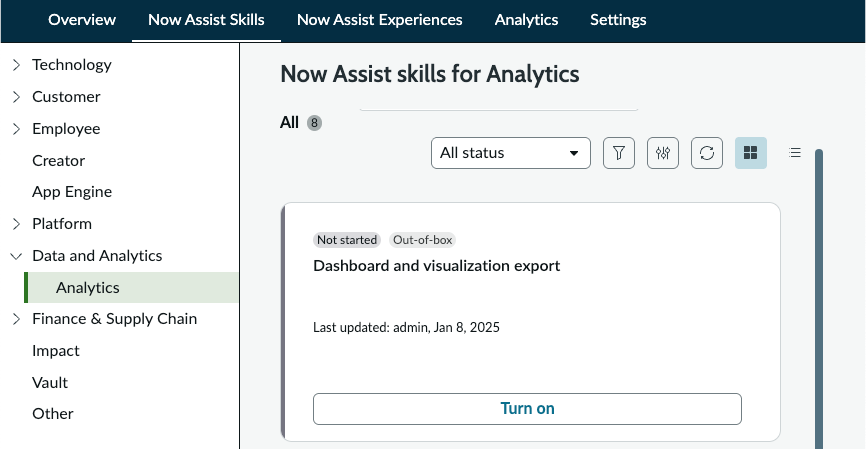Click the Employee sidebar label
The height and width of the screenshot is (449, 866).
point(66,129)
